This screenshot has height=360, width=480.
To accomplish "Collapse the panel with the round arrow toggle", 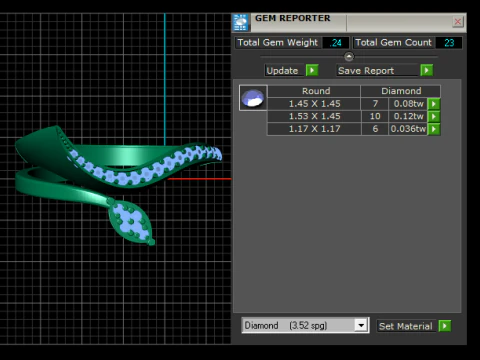I will 349,57.
